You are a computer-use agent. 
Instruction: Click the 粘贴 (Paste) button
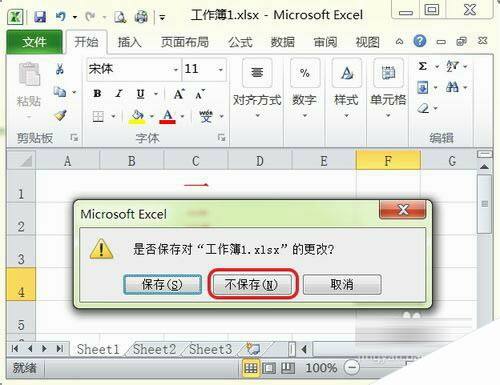29,85
